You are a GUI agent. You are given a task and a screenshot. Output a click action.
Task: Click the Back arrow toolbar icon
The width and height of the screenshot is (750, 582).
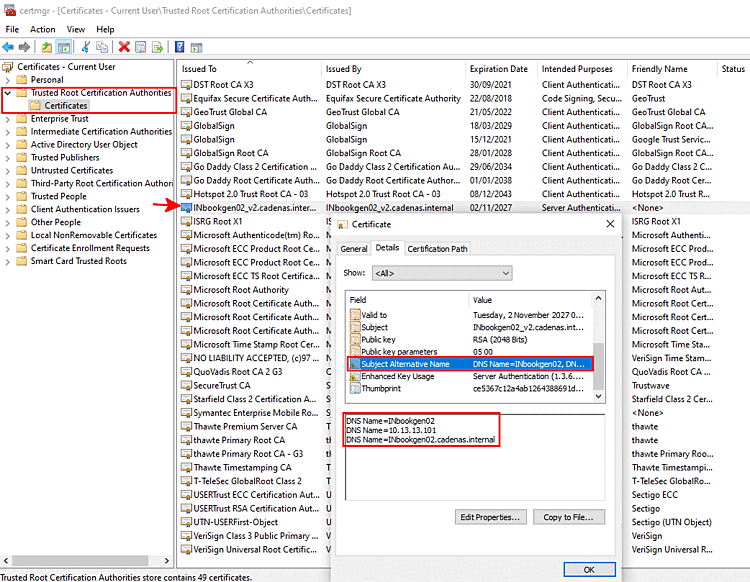point(8,47)
